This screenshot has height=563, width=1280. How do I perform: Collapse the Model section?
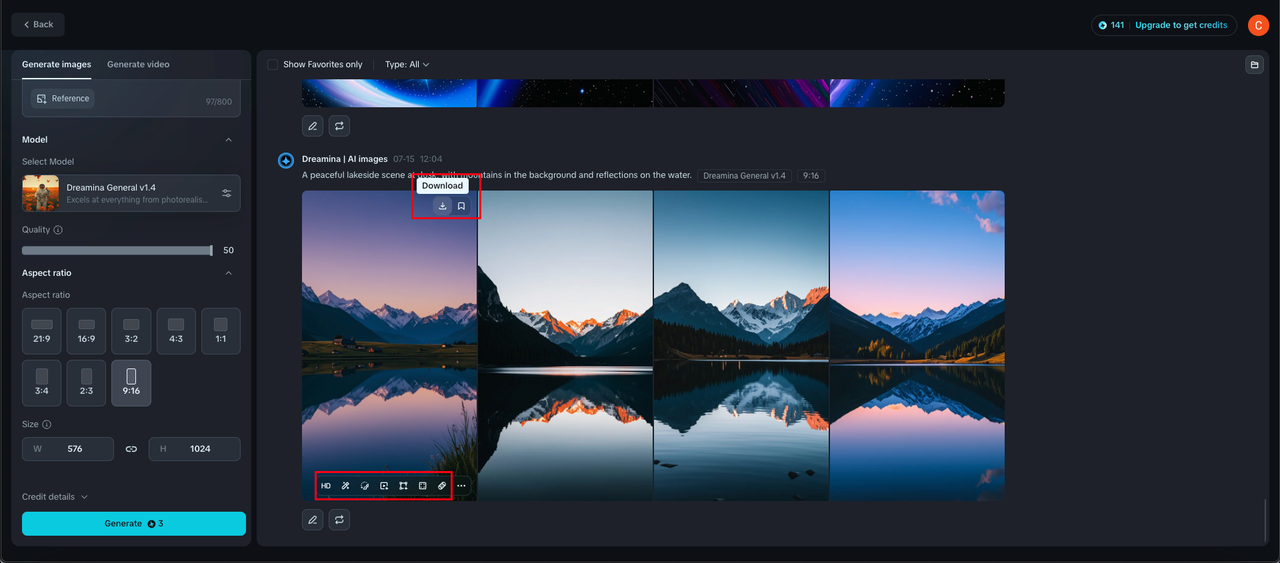228,140
